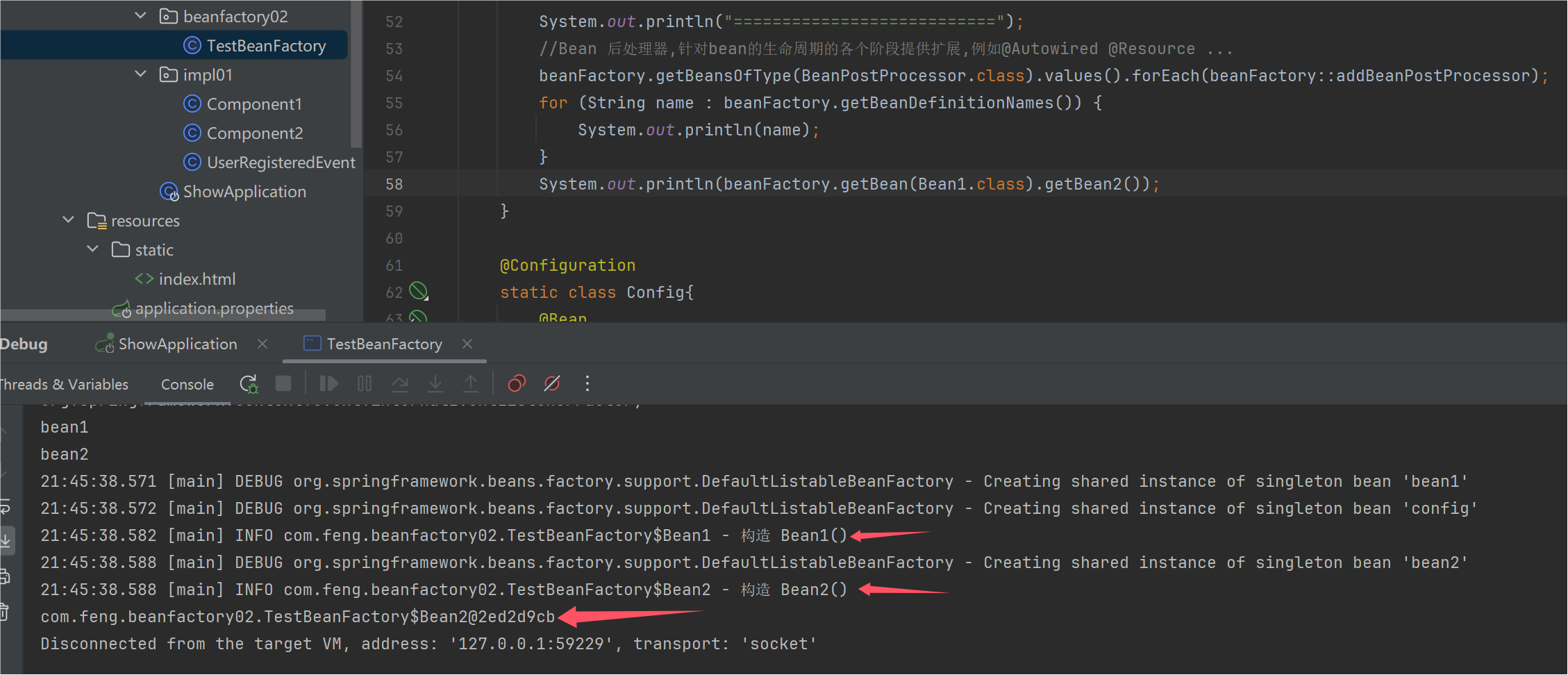
Task: Click the project tree horizontal scrollbar
Action: point(163,315)
